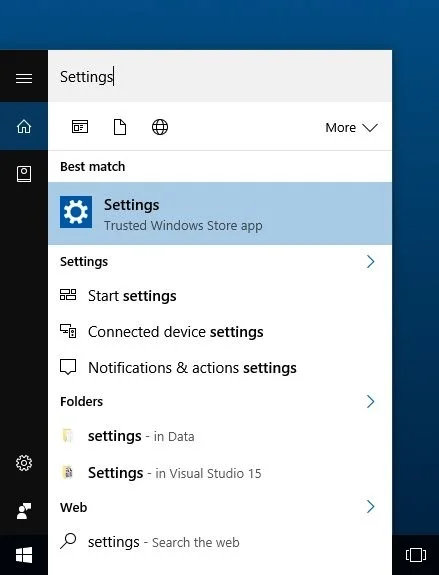This screenshot has height=575, width=439.
Task: Expand the More filters dropdown
Action: 351,128
